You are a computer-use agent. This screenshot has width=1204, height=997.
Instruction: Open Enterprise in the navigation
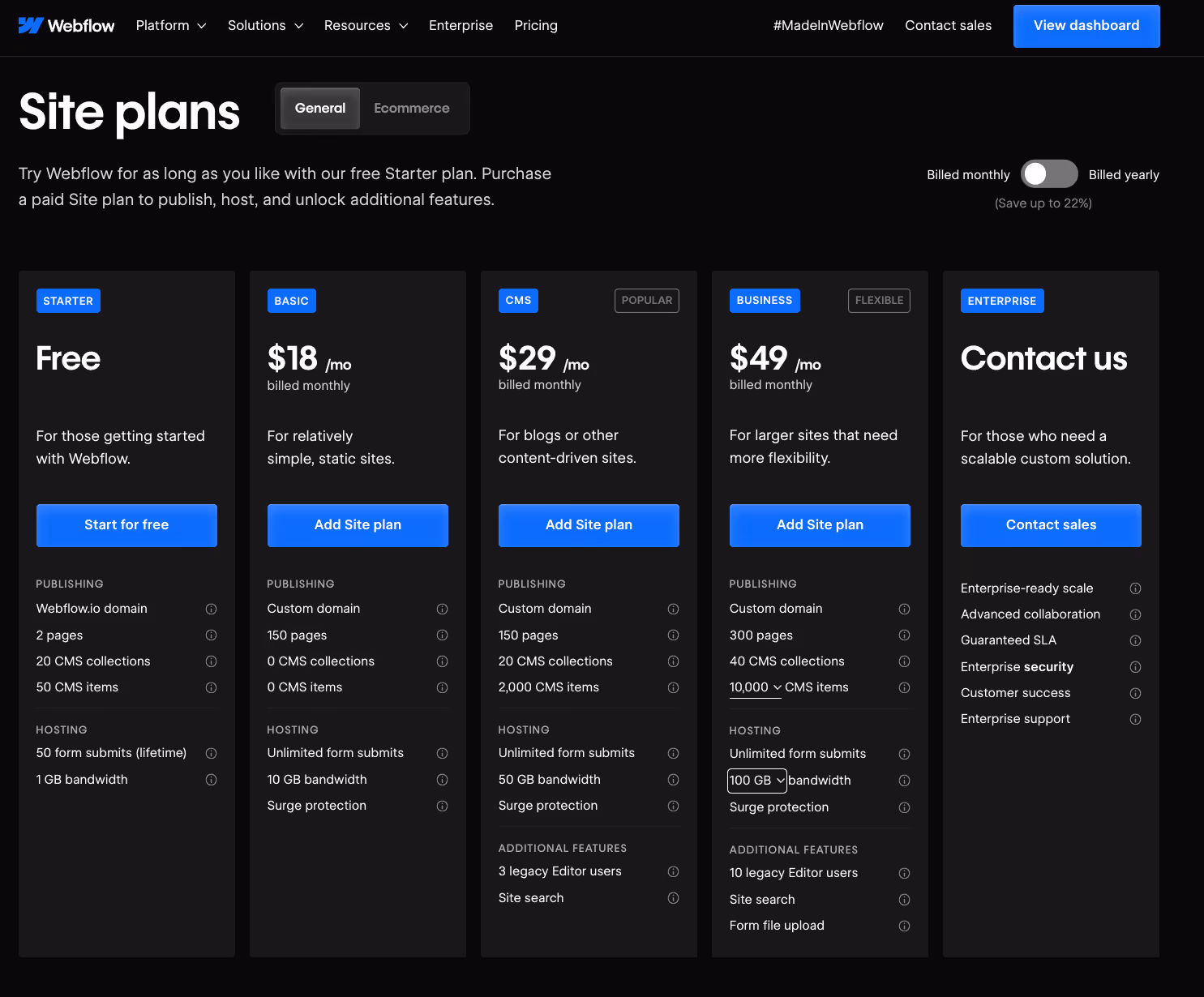click(x=461, y=26)
